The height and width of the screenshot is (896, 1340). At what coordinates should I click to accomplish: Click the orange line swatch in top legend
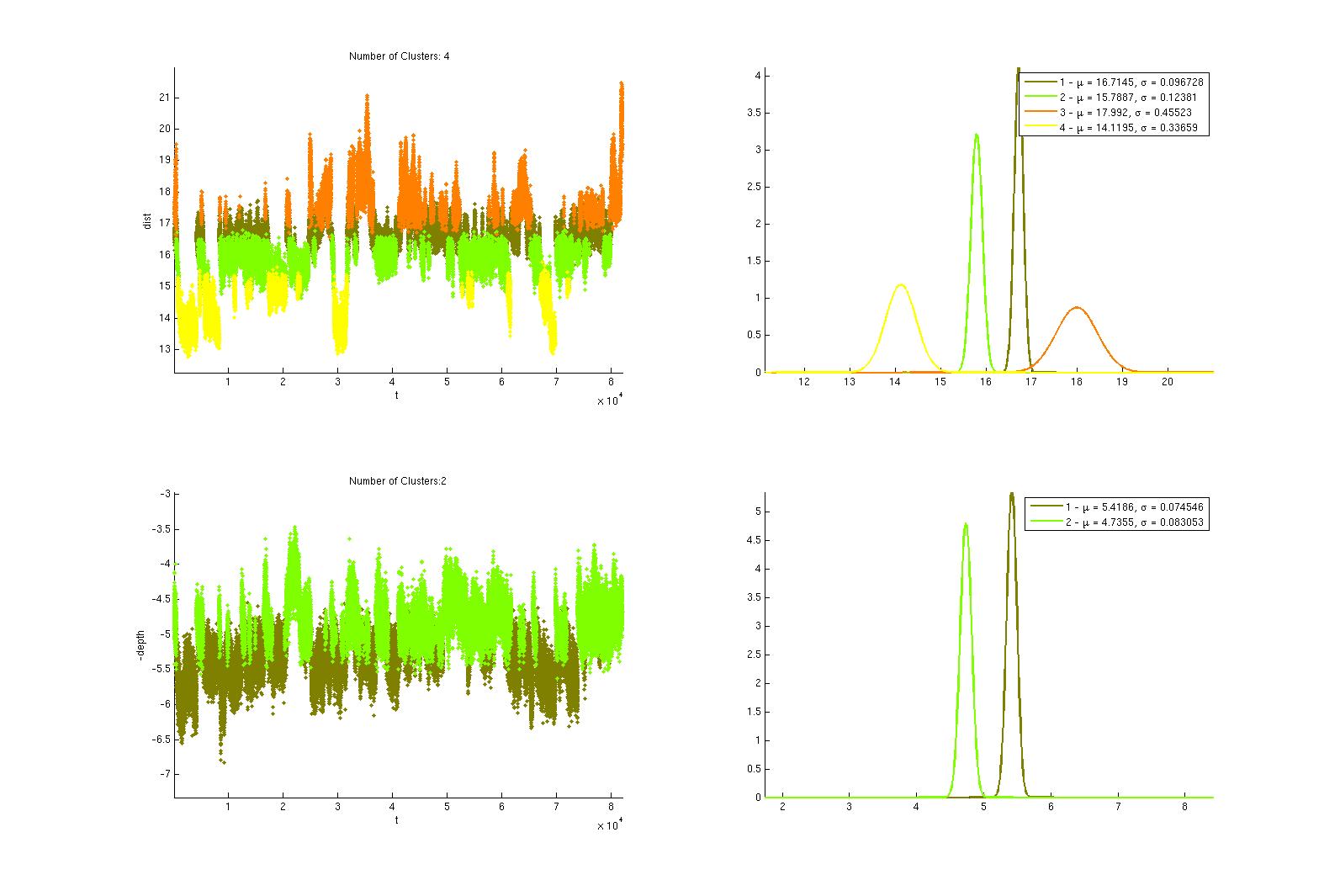(x=1039, y=113)
